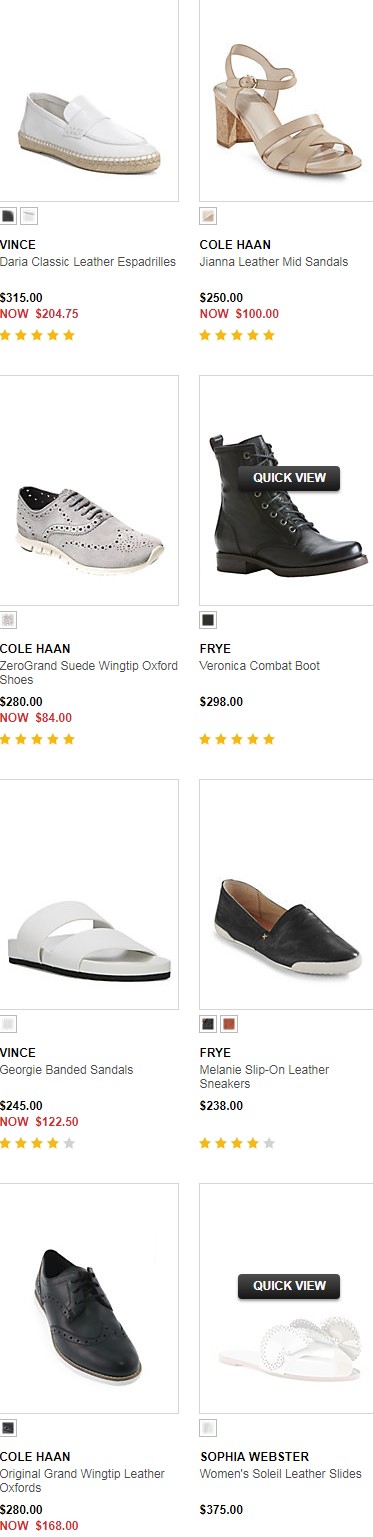Select black swatch for Melanie Slip-On Sneakers
This screenshot has width=373, height=1537.
(208, 1024)
